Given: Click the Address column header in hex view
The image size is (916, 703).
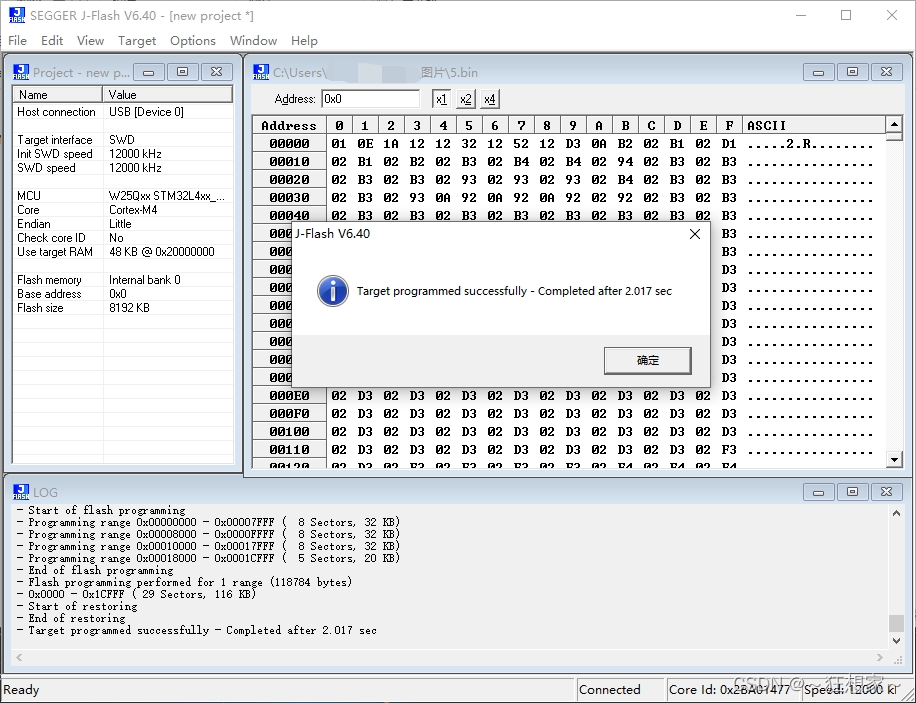Looking at the screenshot, I should click(x=289, y=126).
